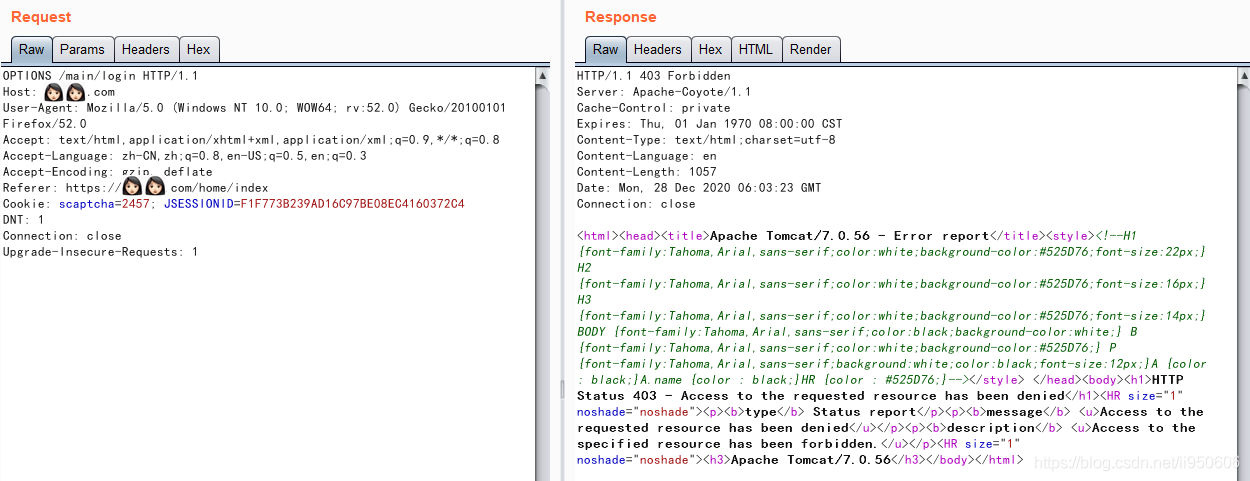Click the 'Response' panel heading
Screen dimensions: 1250x481
(x=620, y=17)
